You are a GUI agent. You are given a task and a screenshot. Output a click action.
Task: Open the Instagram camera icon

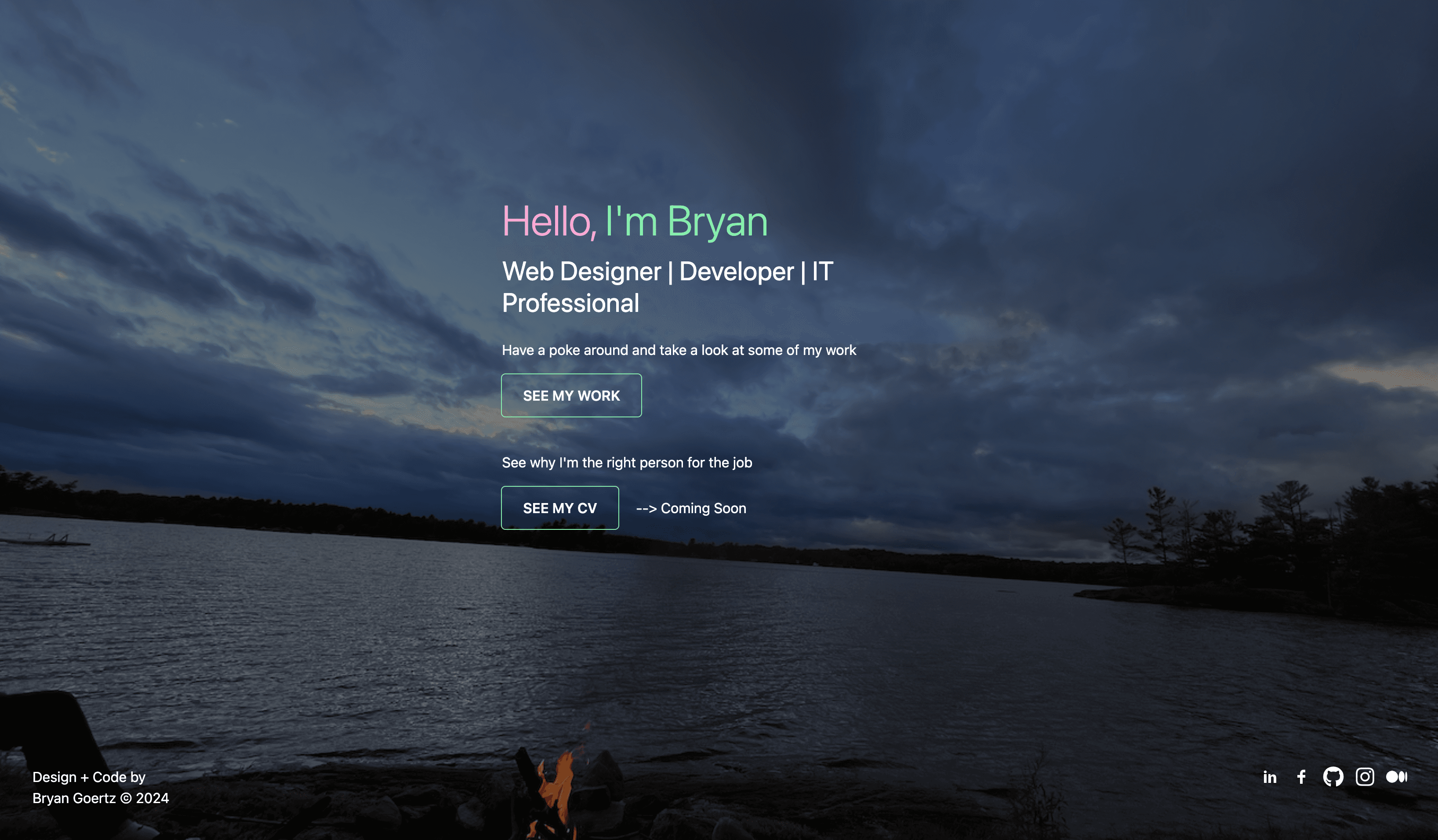point(1365,777)
